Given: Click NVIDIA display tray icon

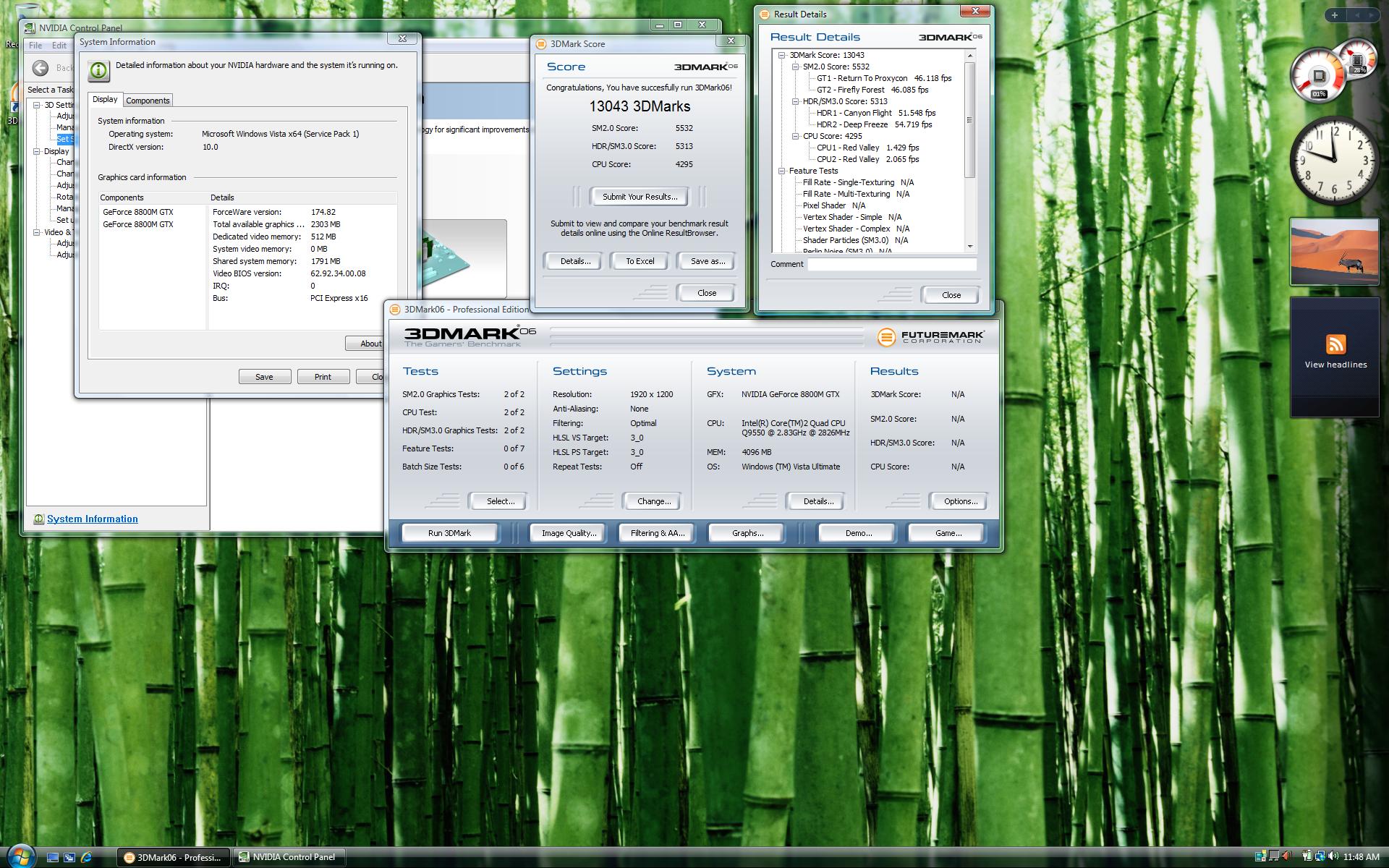Looking at the screenshot, I should tap(1275, 857).
